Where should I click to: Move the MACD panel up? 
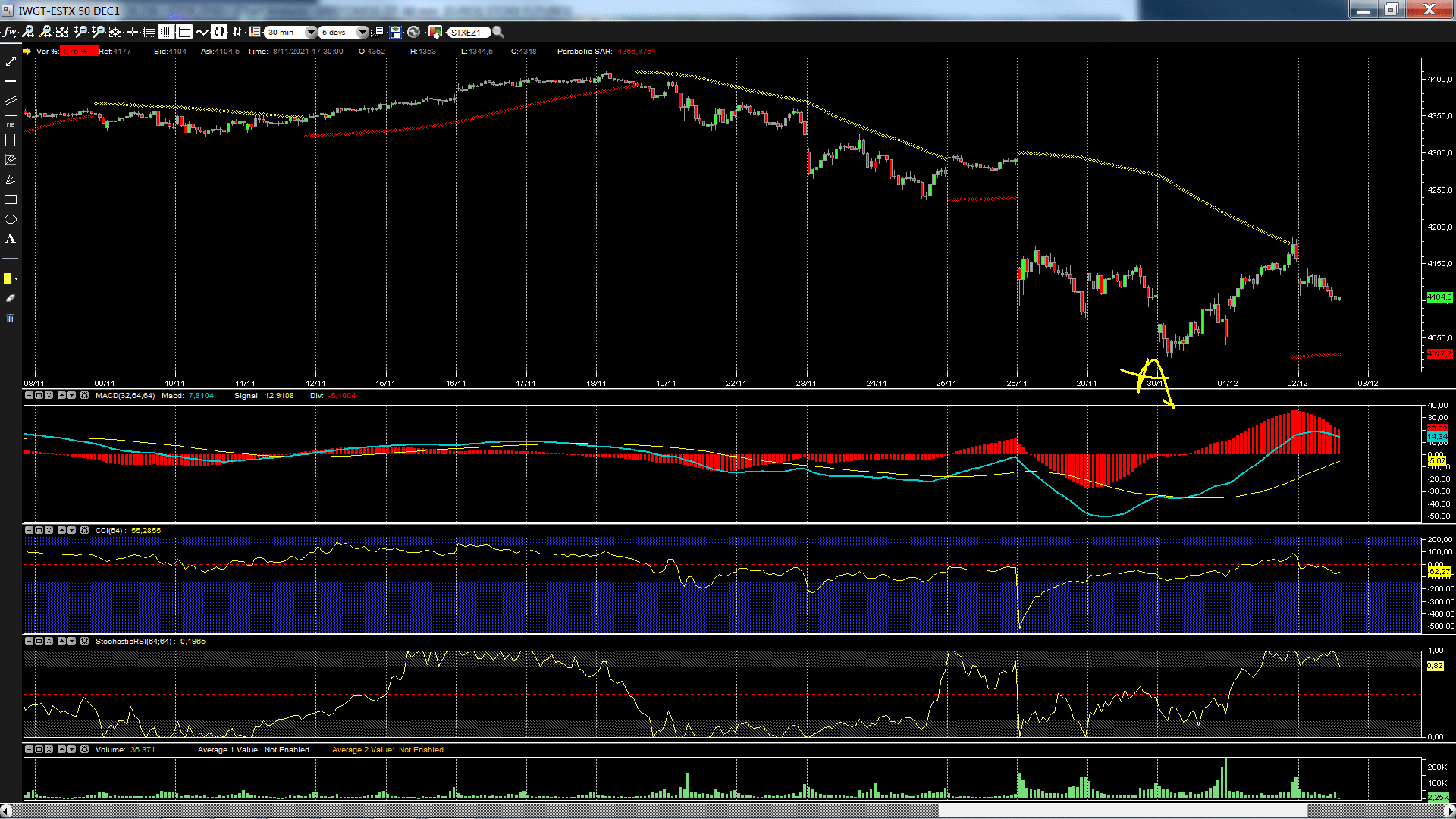[61, 395]
